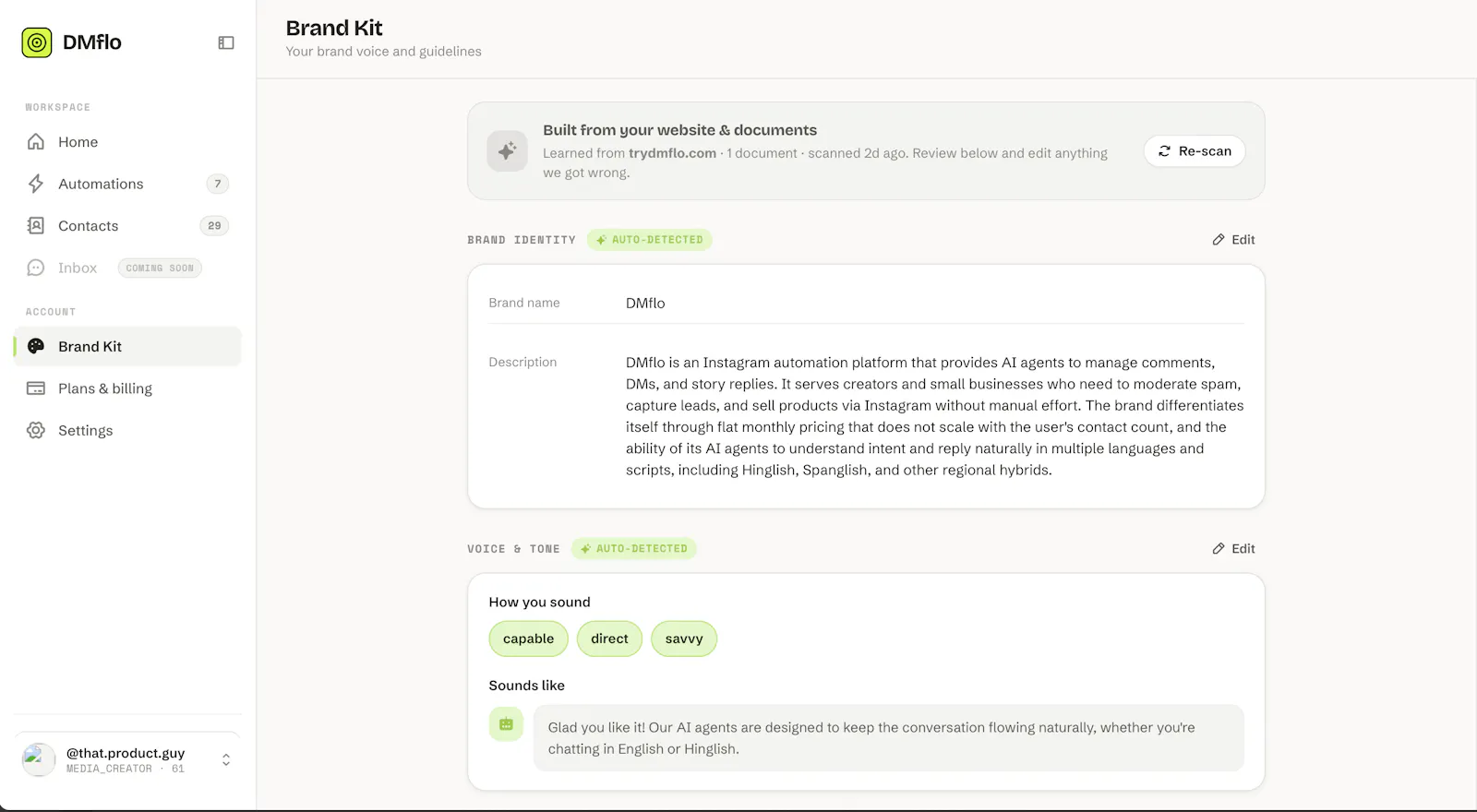The image size is (1477, 812).
Task: Click the trydmflo.com link text
Action: [672, 153]
